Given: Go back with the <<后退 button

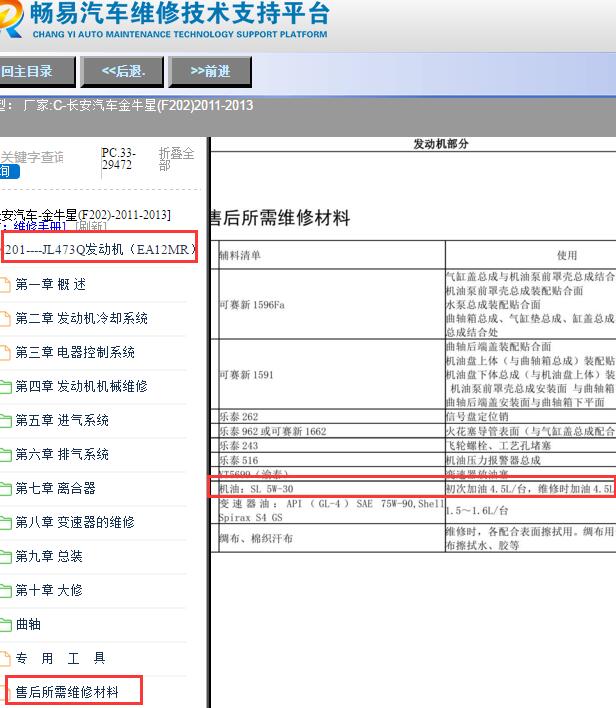Looking at the screenshot, I should [x=122, y=71].
